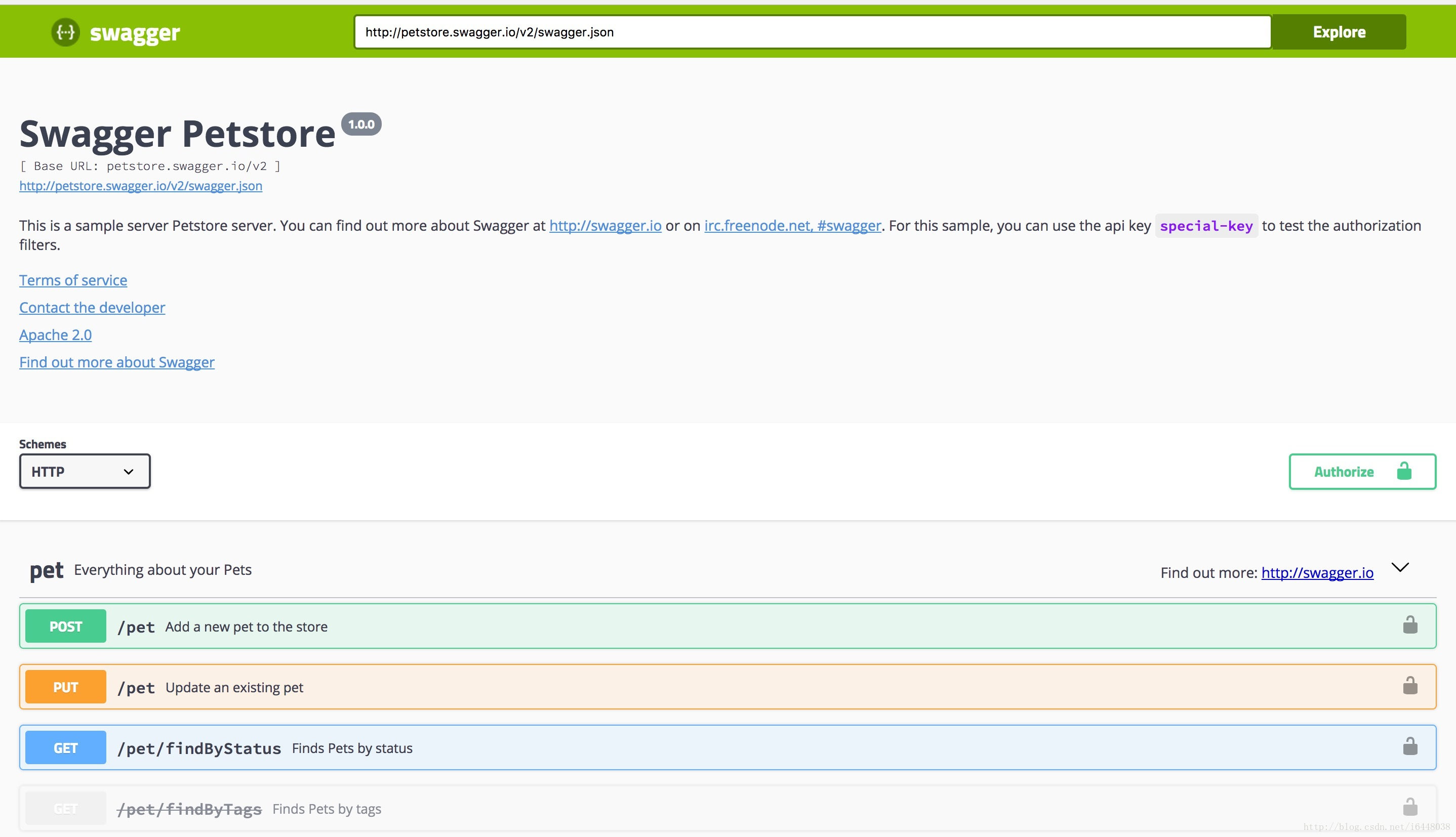Open the Terms of service link
This screenshot has height=837, width=1456.
coord(72,280)
